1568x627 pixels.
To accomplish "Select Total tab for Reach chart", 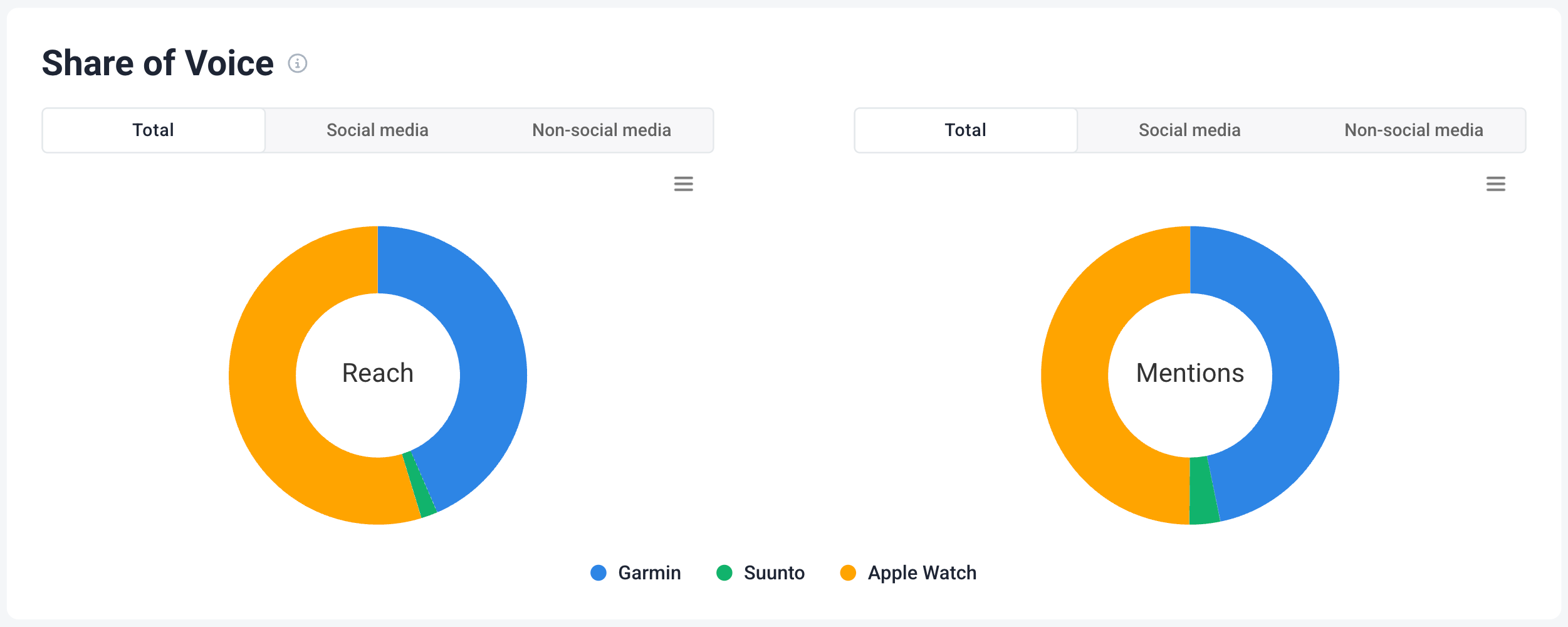I will [154, 130].
